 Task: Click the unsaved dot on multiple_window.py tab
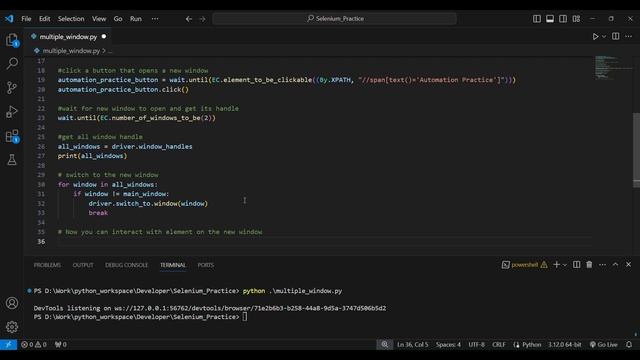[104, 36]
